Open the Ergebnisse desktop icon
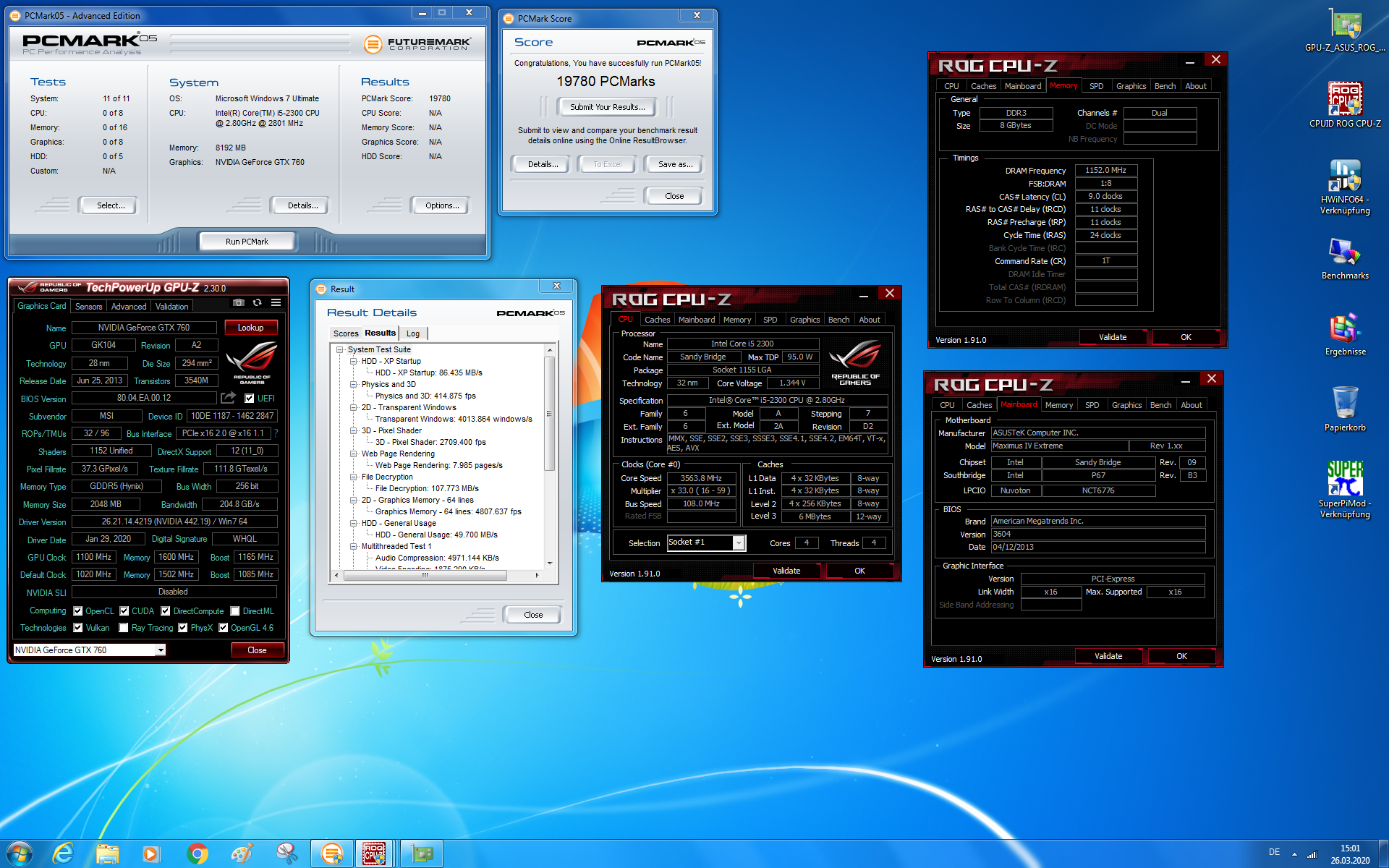The height and width of the screenshot is (868, 1389). coord(1345,334)
